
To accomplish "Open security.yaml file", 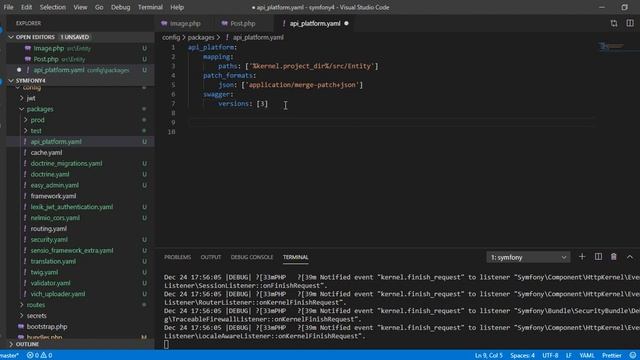I will click(x=49, y=240).
